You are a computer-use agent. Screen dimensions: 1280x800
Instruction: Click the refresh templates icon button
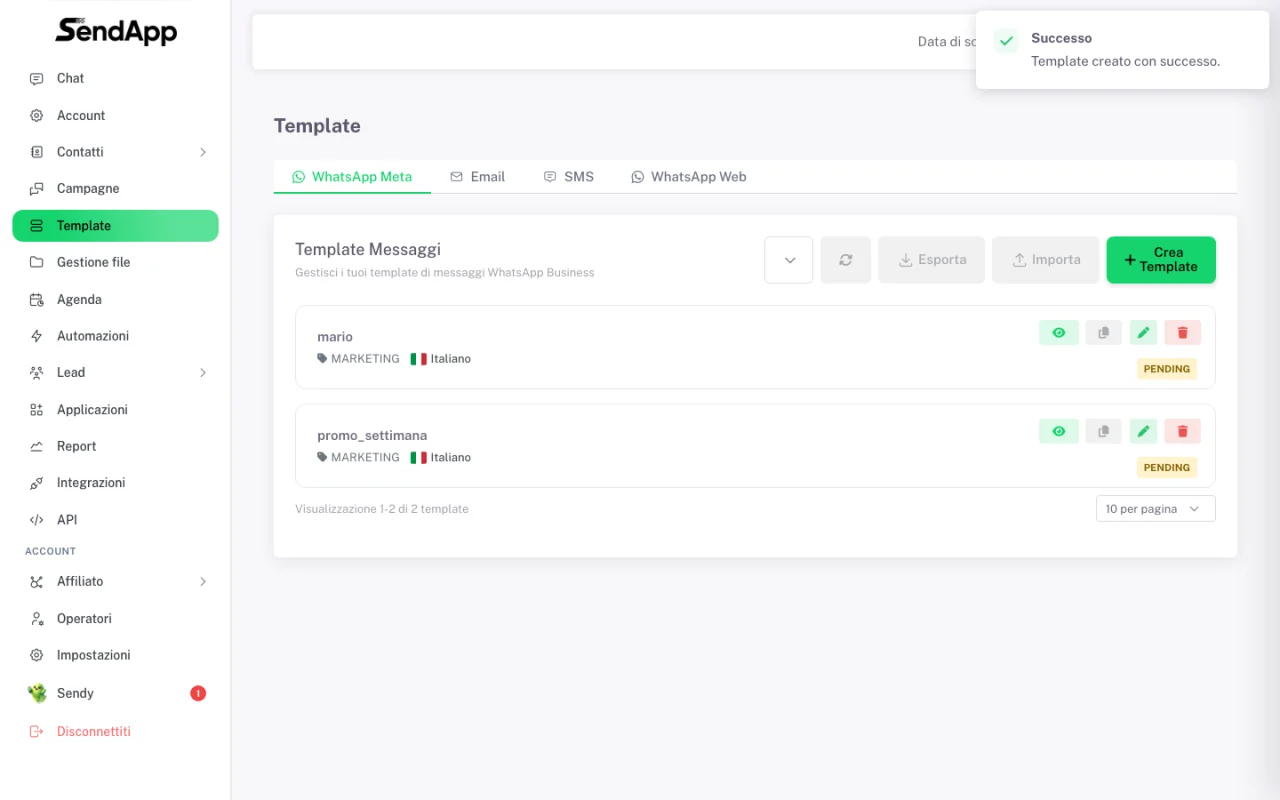[x=846, y=260]
